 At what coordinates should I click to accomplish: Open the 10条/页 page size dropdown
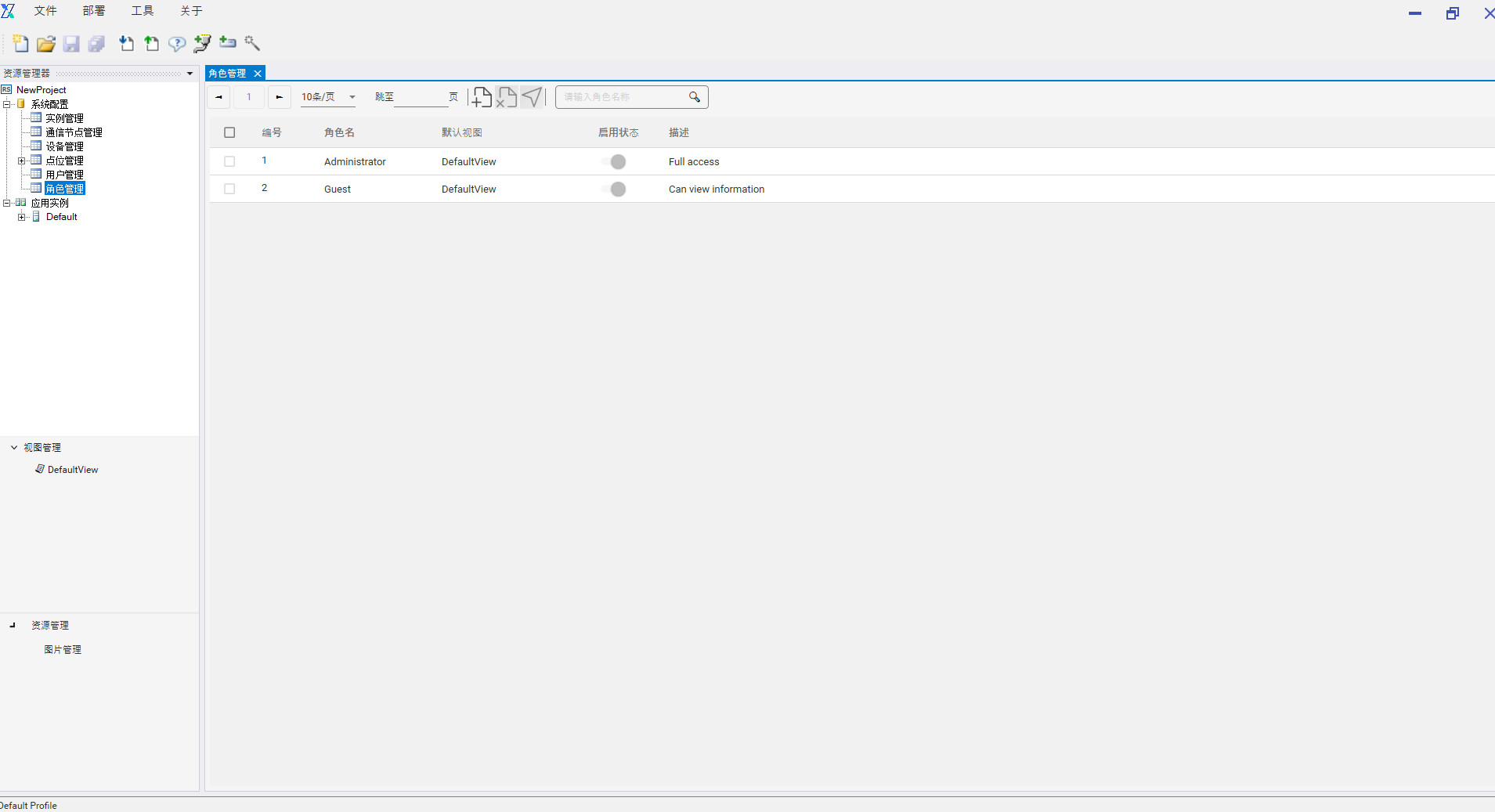[328, 97]
